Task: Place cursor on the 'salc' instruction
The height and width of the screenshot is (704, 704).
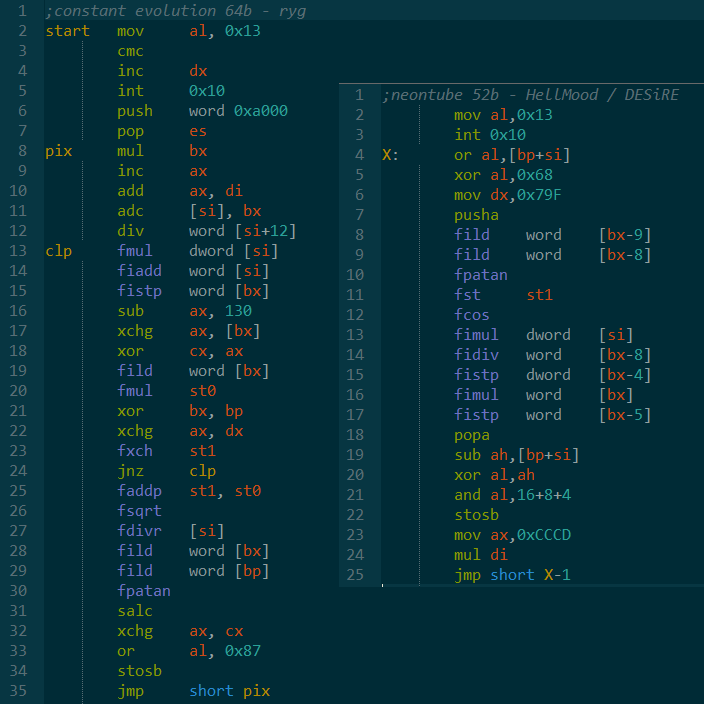Action: (x=134, y=611)
